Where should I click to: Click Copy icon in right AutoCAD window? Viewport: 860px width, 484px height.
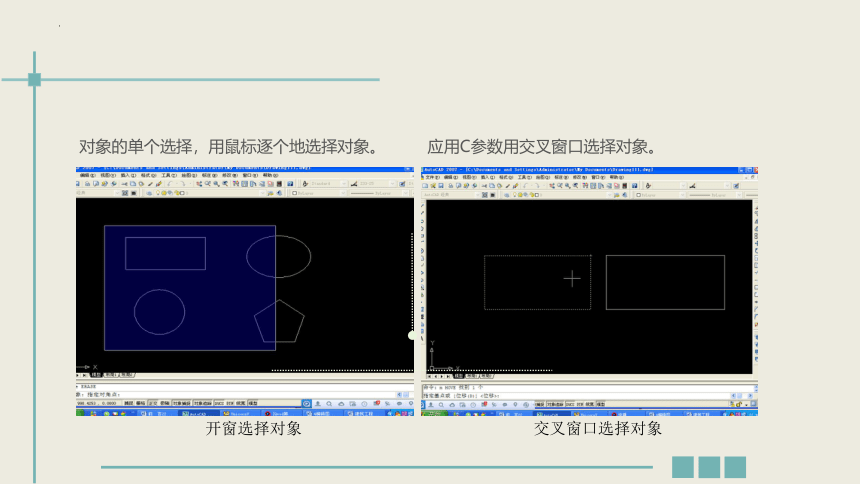[x=492, y=186]
